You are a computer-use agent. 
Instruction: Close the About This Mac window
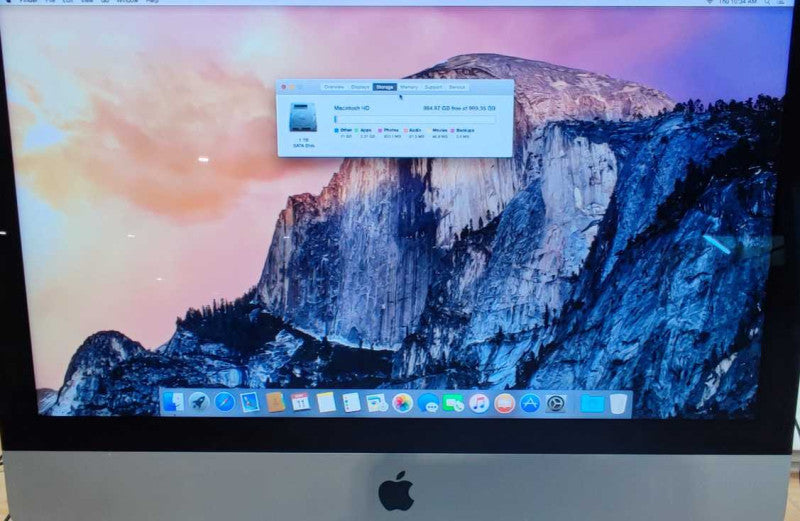tap(284, 87)
